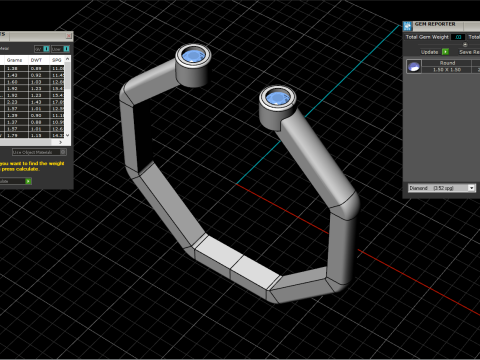Click the weights table scroll down arrow

coord(68,135)
